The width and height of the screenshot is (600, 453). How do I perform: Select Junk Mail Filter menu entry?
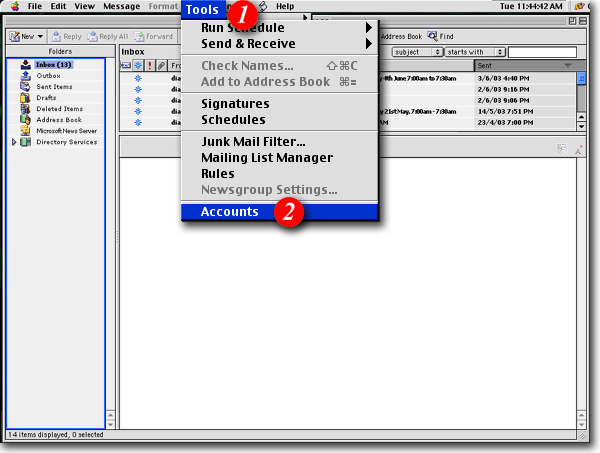(253, 142)
